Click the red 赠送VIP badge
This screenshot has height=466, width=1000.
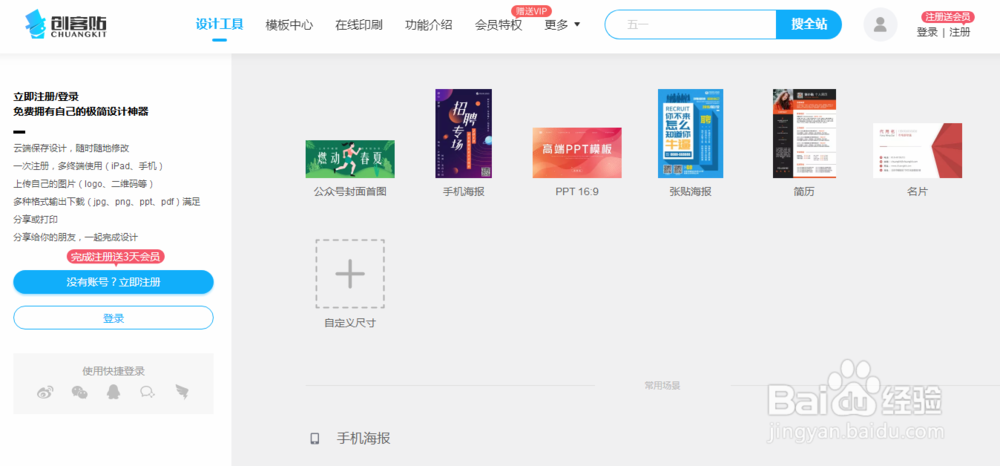tap(531, 11)
